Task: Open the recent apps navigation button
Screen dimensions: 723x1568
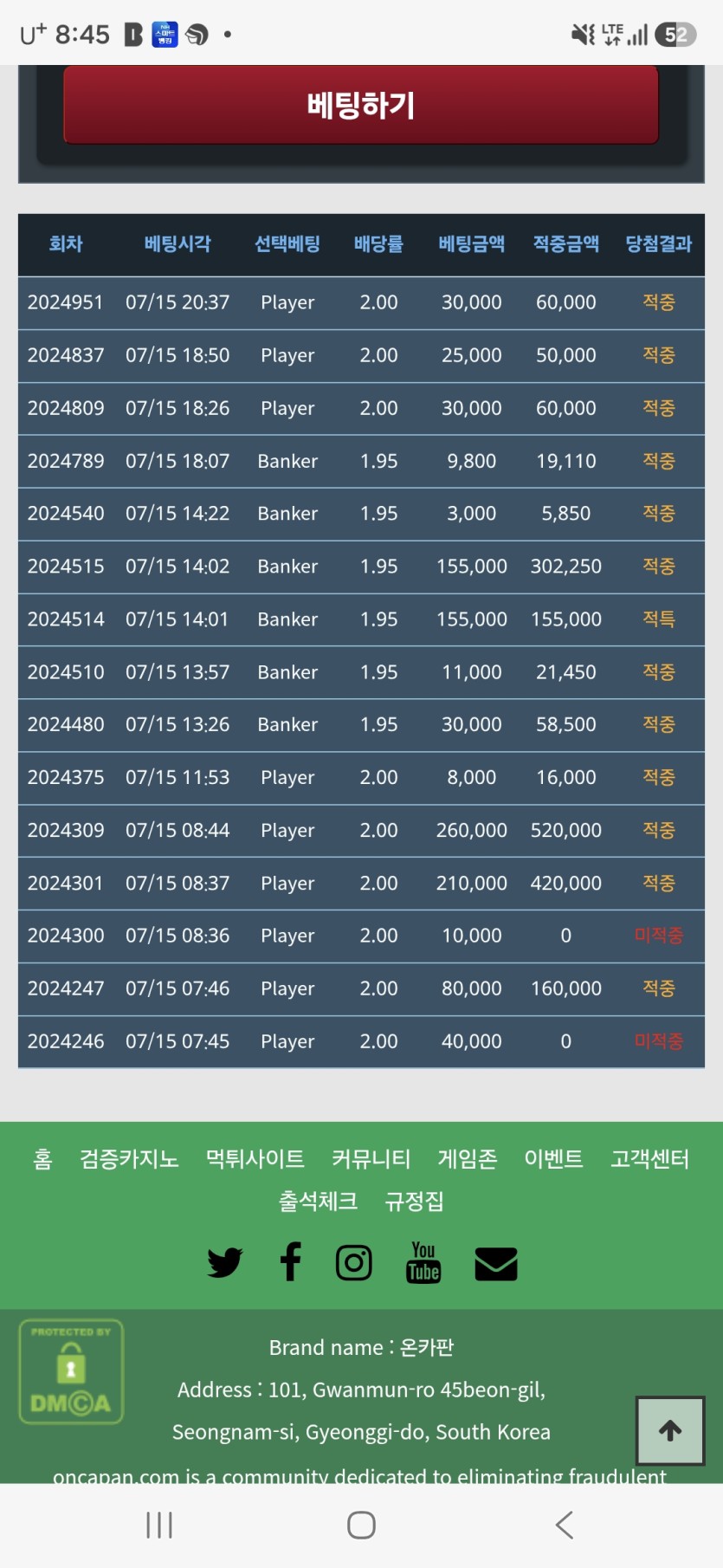Action: 159,1525
